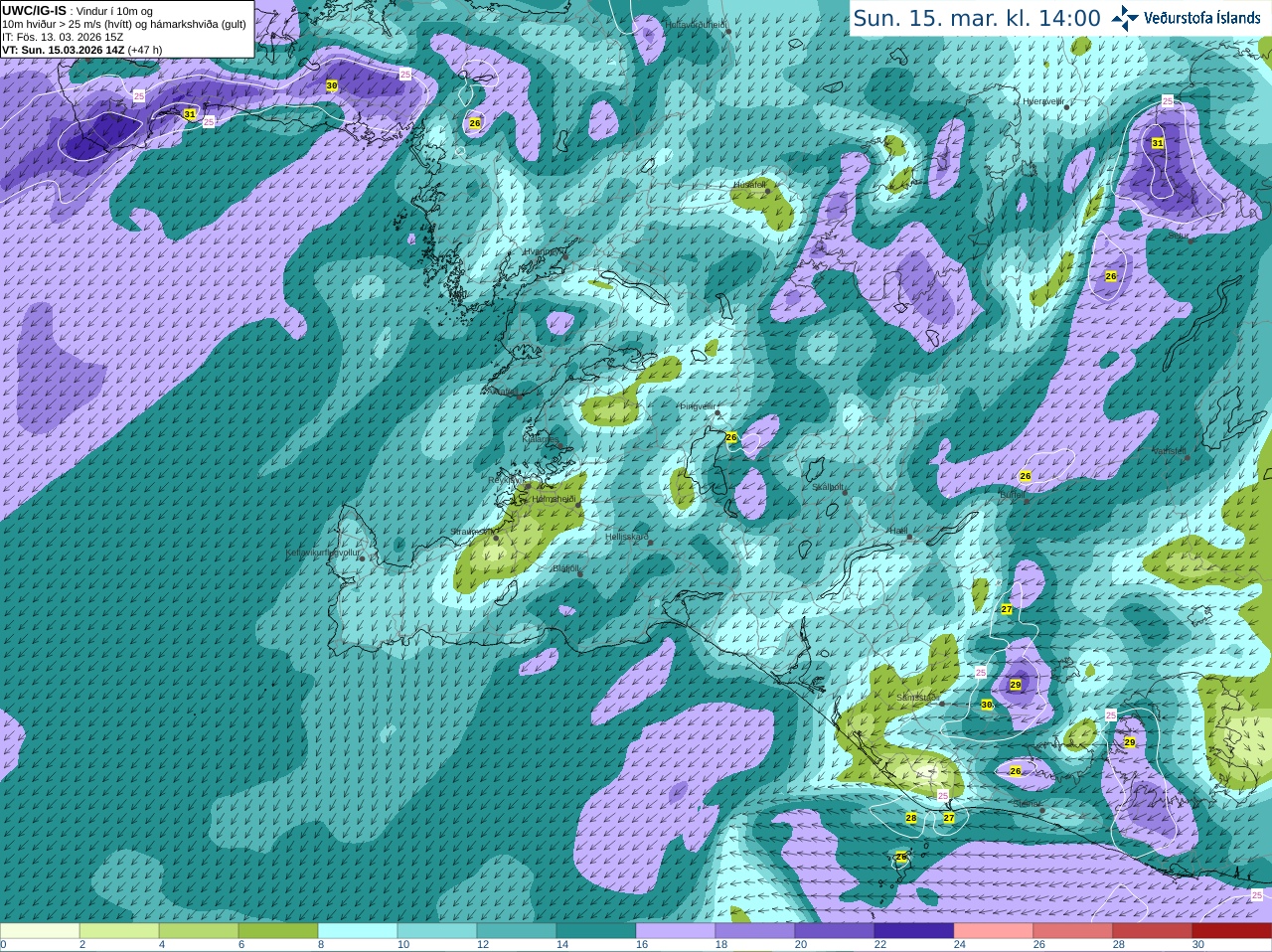
Task: Click the Hvanneyri station label
Action: [x=543, y=251]
